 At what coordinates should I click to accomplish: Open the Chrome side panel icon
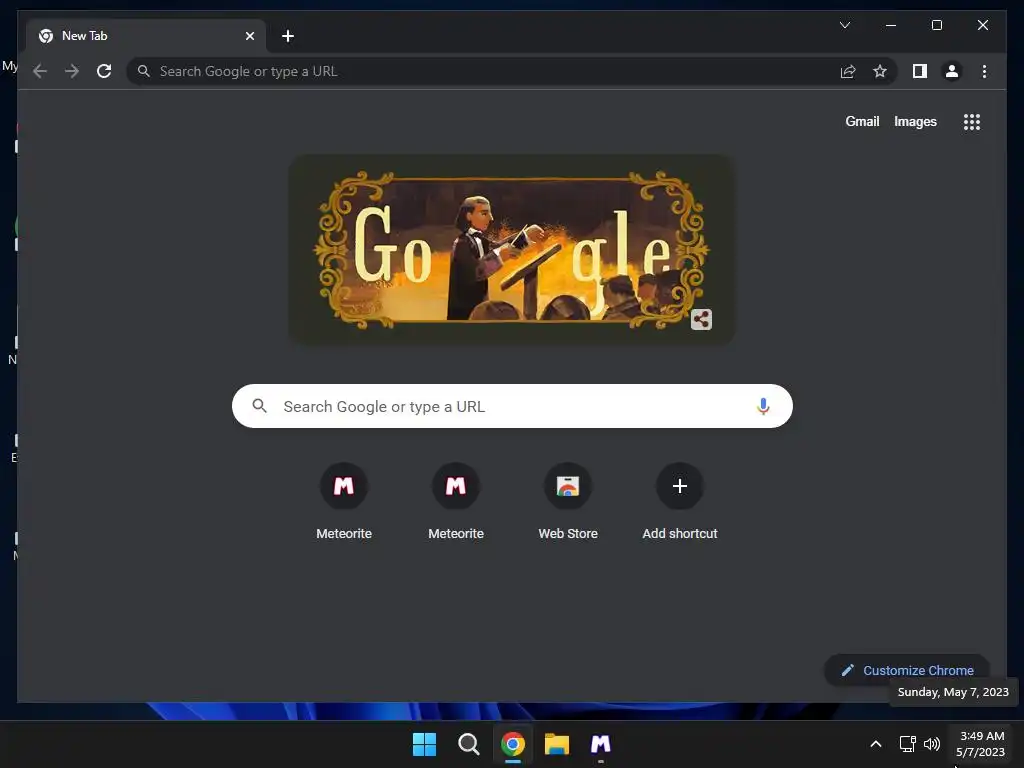[x=920, y=71]
